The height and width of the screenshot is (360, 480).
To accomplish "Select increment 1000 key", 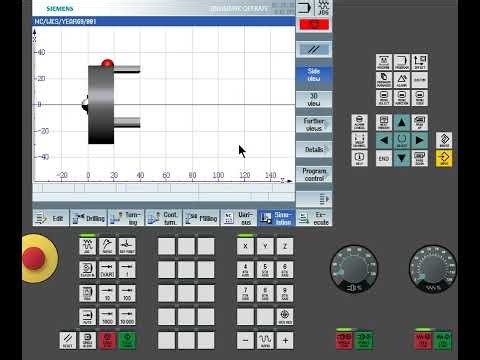I will pos(107,317).
